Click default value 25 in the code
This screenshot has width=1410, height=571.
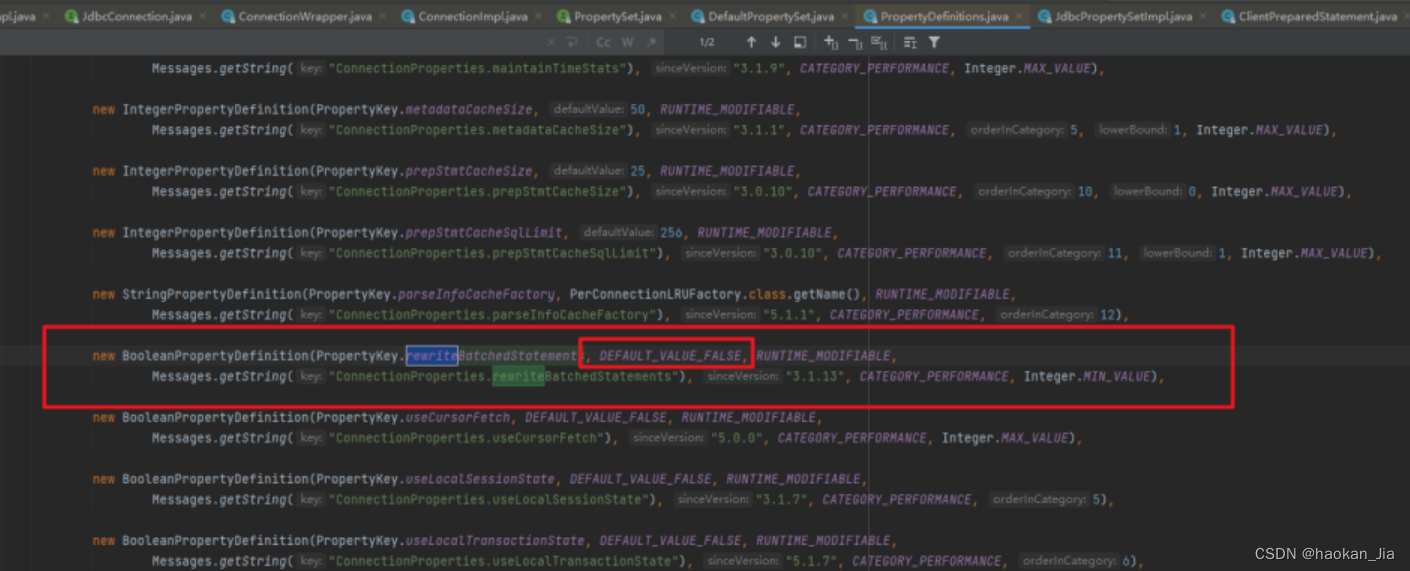[x=638, y=171]
